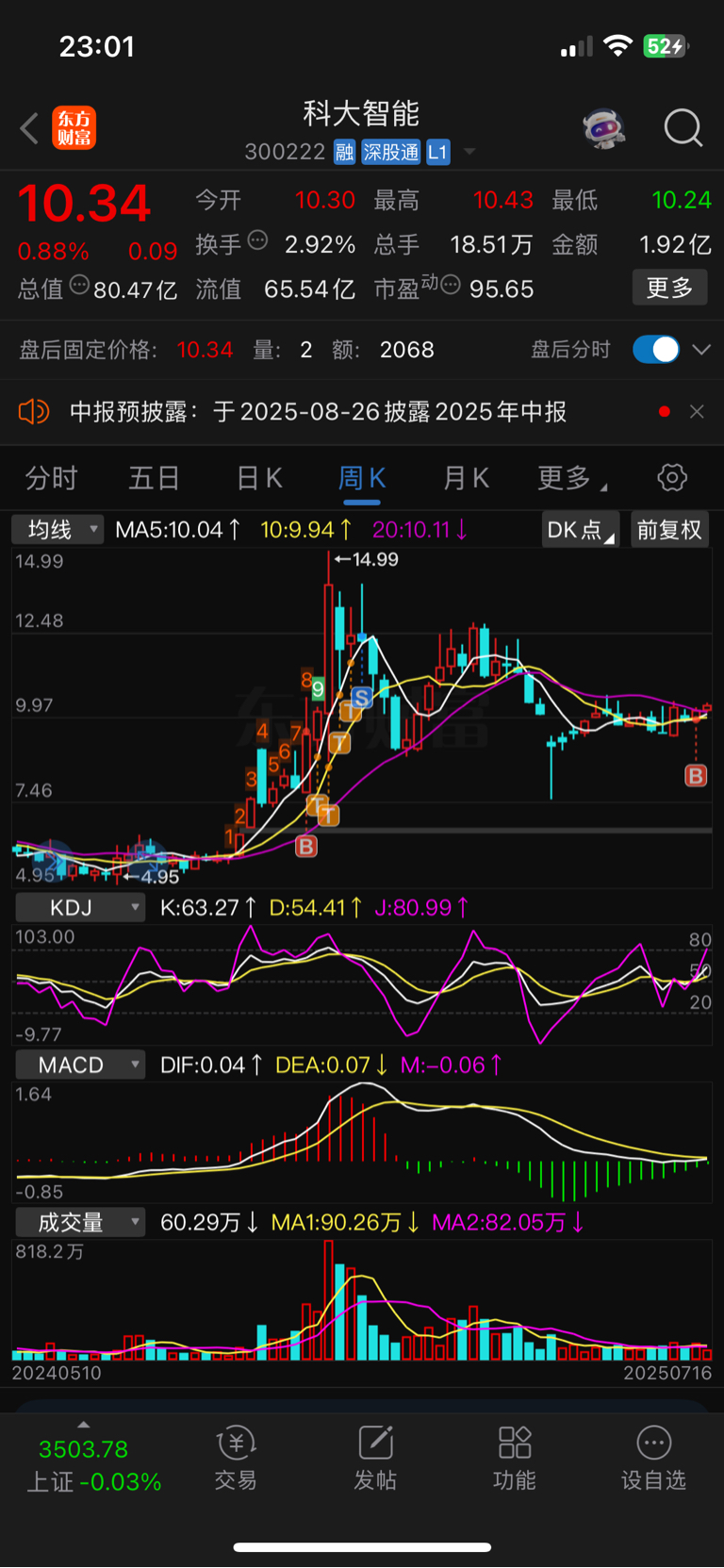The width and height of the screenshot is (724, 1568).
Task: Tap the MA2:82.05万 value
Action: (508, 1223)
